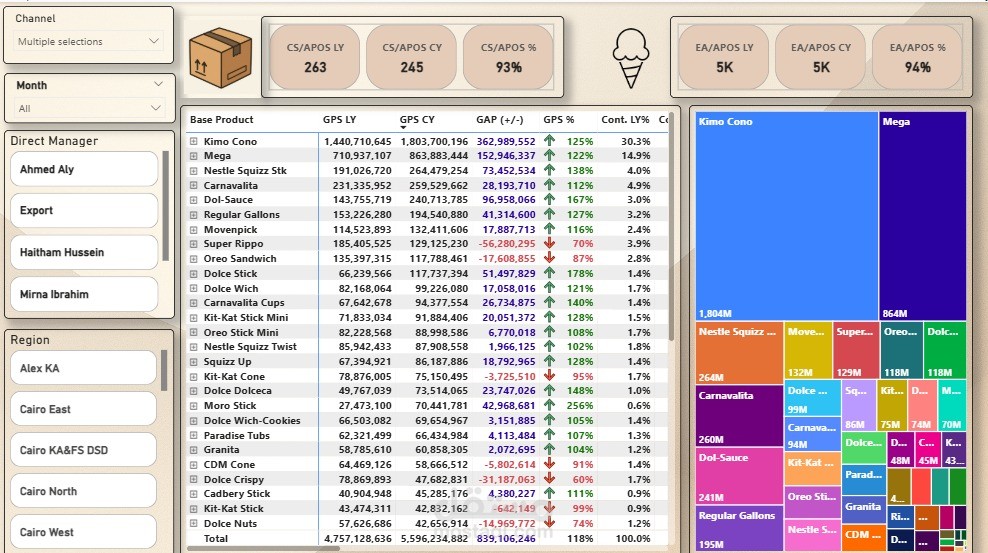Expand the Regular Gallons row
This screenshot has width=988, height=553.
click(x=193, y=215)
